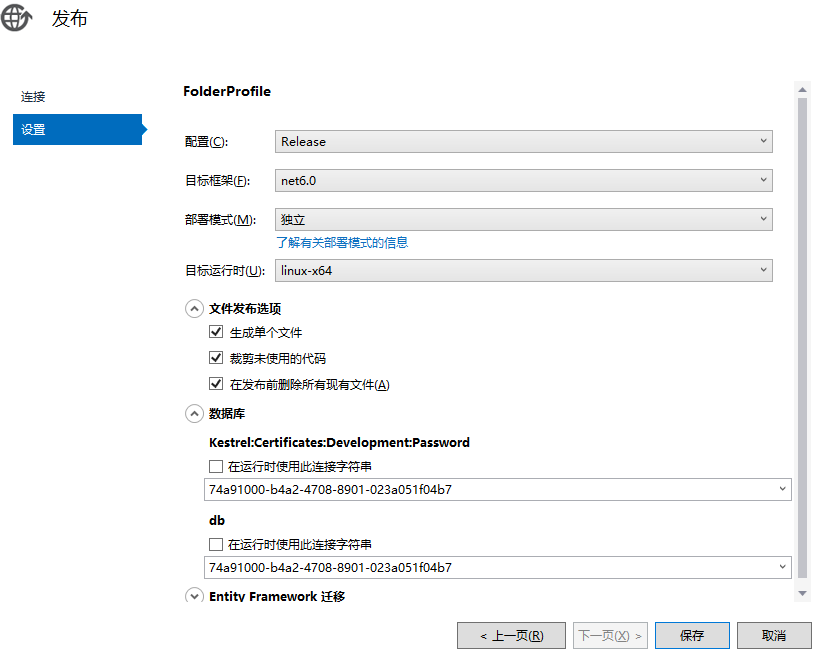Click the globe publish icon
Screen dimensions: 822x655
[x=17, y=18]
